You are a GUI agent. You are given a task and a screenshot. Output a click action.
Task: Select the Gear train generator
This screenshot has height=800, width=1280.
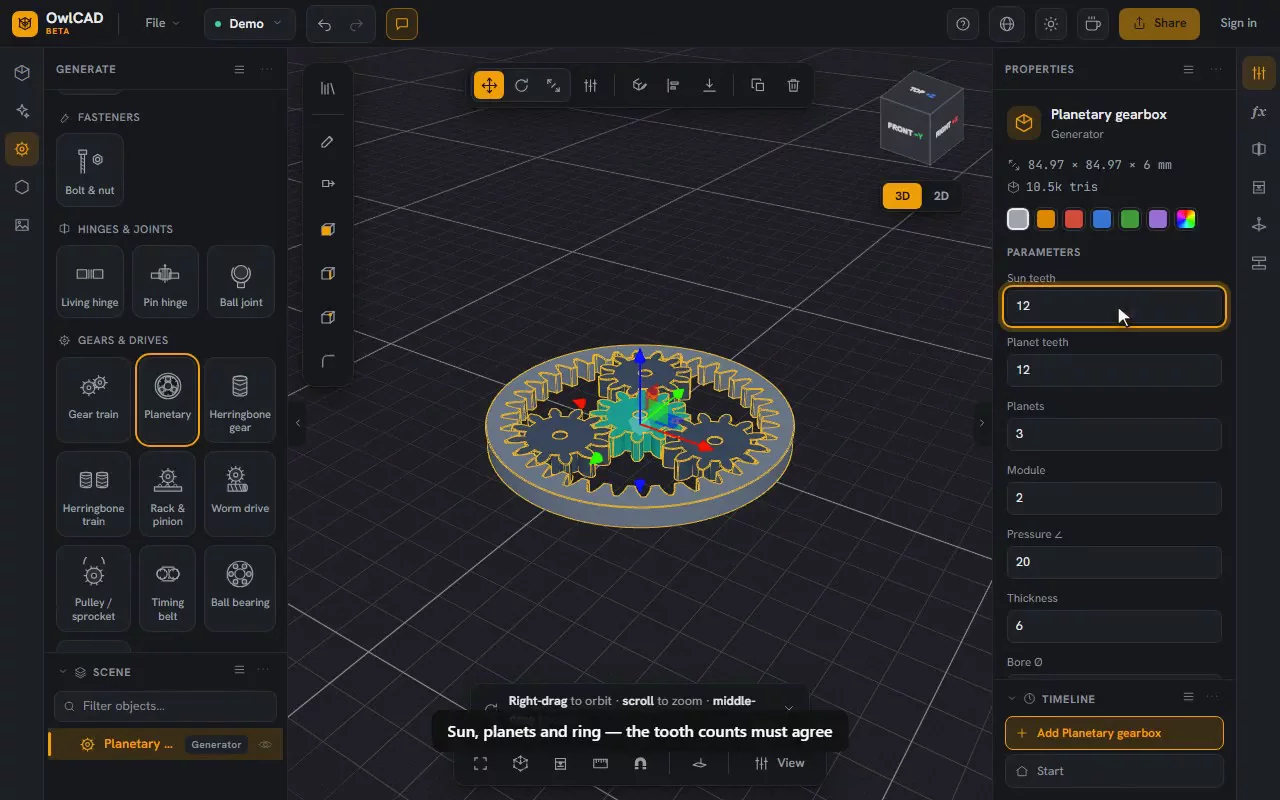point(93,400)
